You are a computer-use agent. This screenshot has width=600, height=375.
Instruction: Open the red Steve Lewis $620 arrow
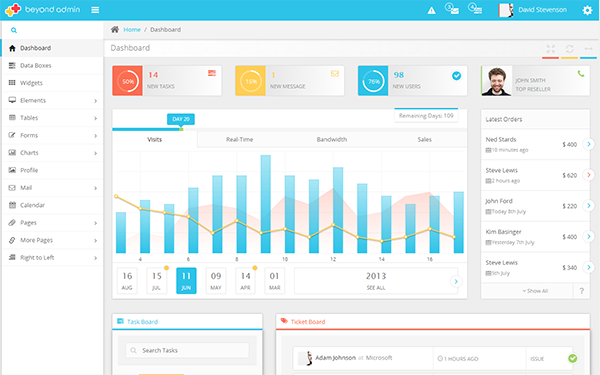point(589,175)
